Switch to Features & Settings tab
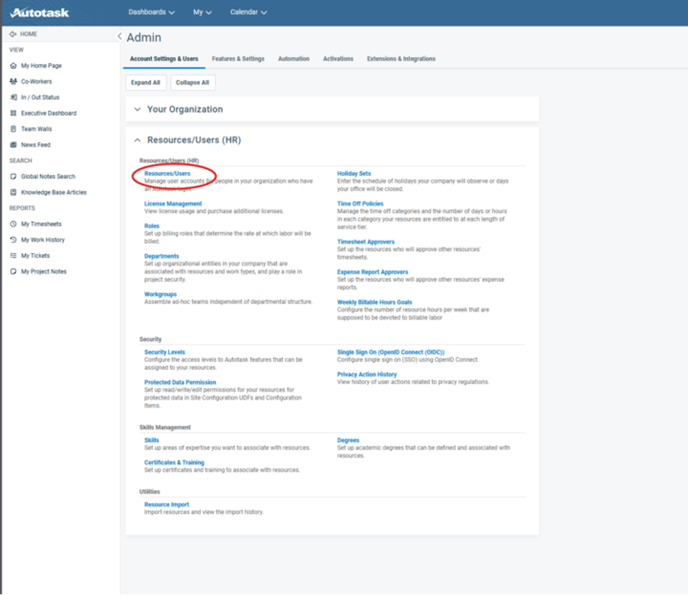 (238, 59)
